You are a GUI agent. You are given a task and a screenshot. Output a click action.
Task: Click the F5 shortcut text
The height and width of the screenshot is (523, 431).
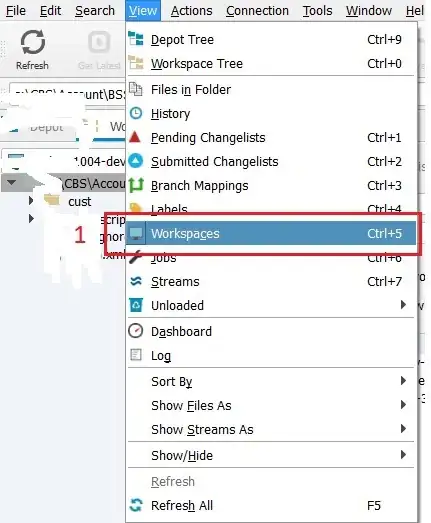[x=374, y=505]
